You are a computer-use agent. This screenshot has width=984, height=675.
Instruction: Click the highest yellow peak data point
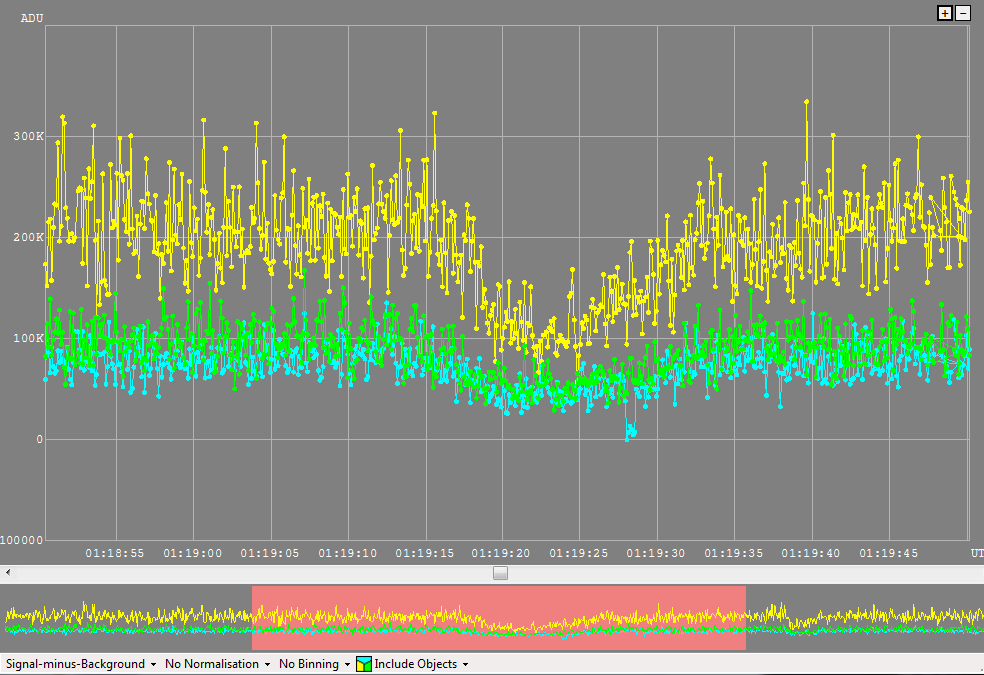click(x=806, y=101)
